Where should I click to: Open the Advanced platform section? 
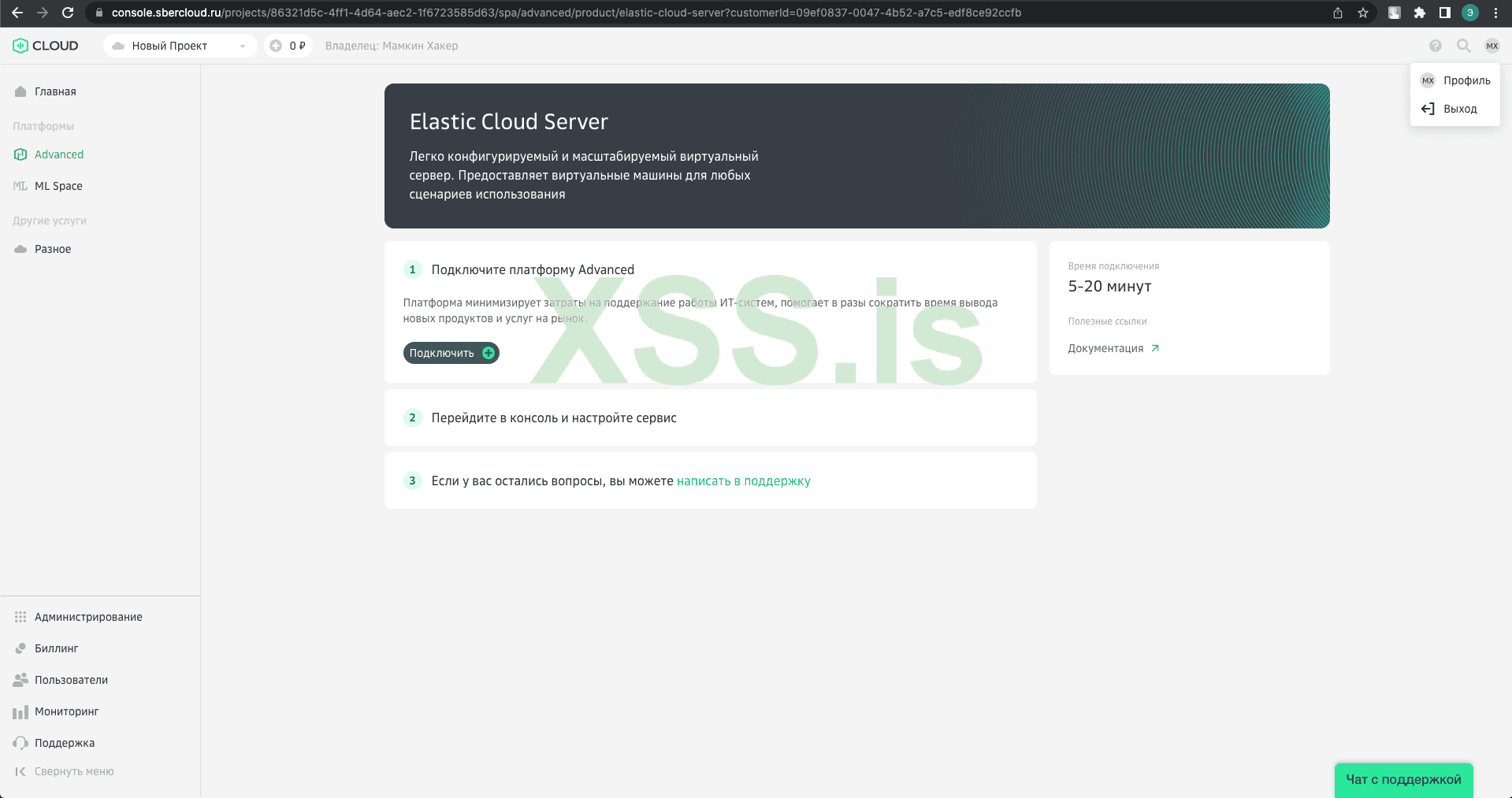[x=59, y=154]
